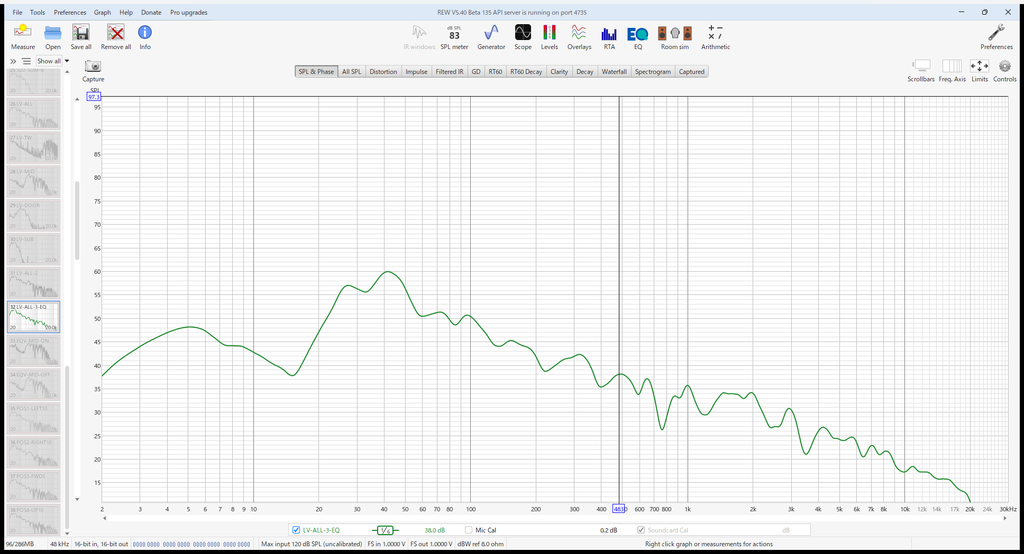The width and height of the screenshot is (1024, 554).
Task: Open Room sim tool
Action: pos(675,37)
